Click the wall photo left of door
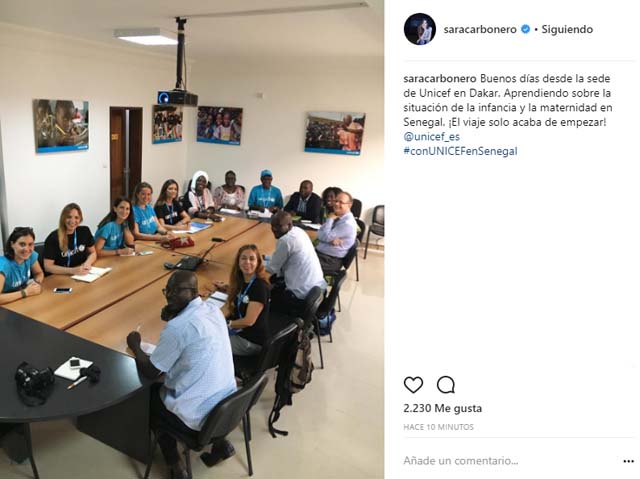 (61, 126)
